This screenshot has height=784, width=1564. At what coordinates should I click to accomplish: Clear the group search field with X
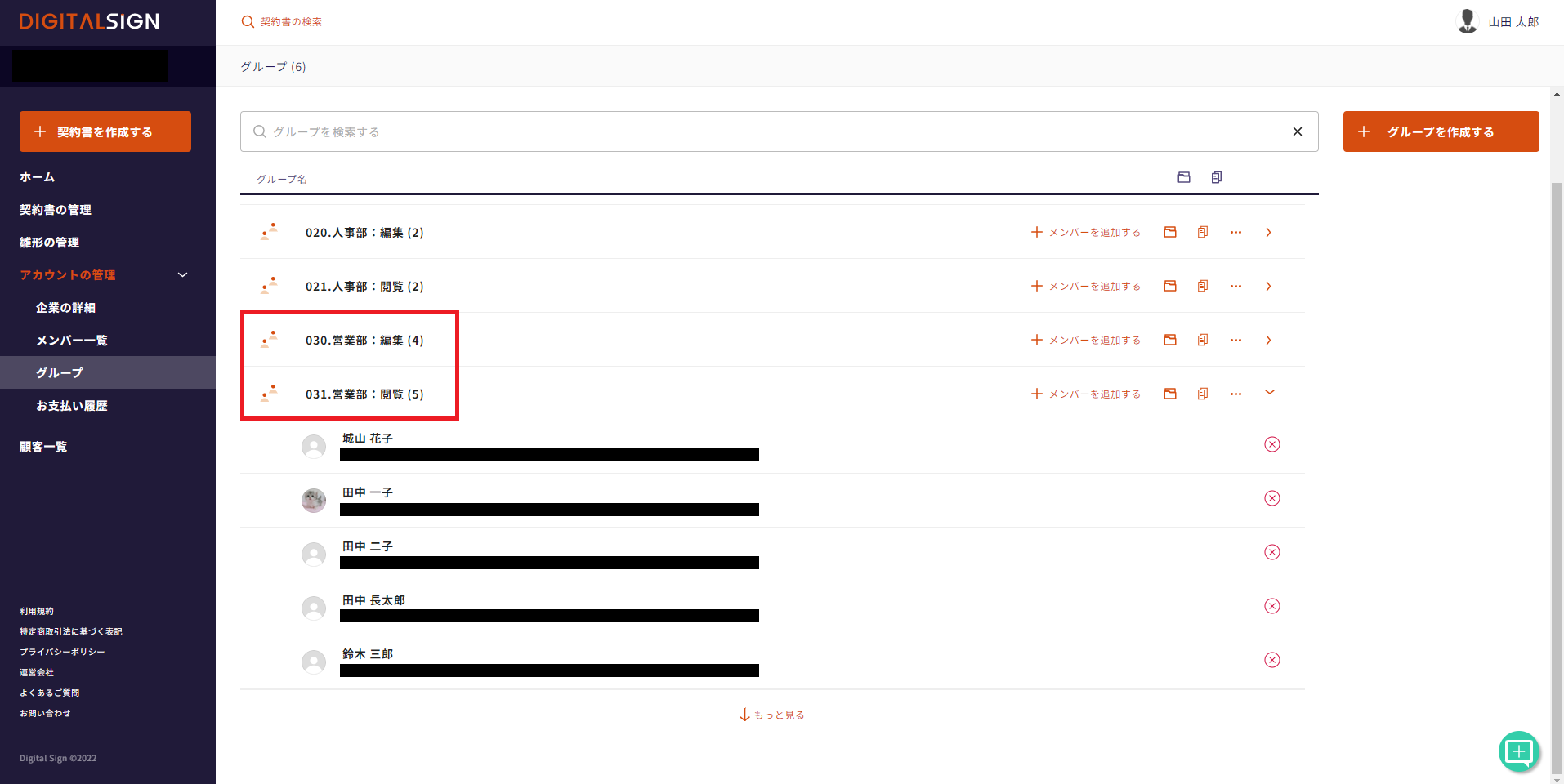(1297, 131)
